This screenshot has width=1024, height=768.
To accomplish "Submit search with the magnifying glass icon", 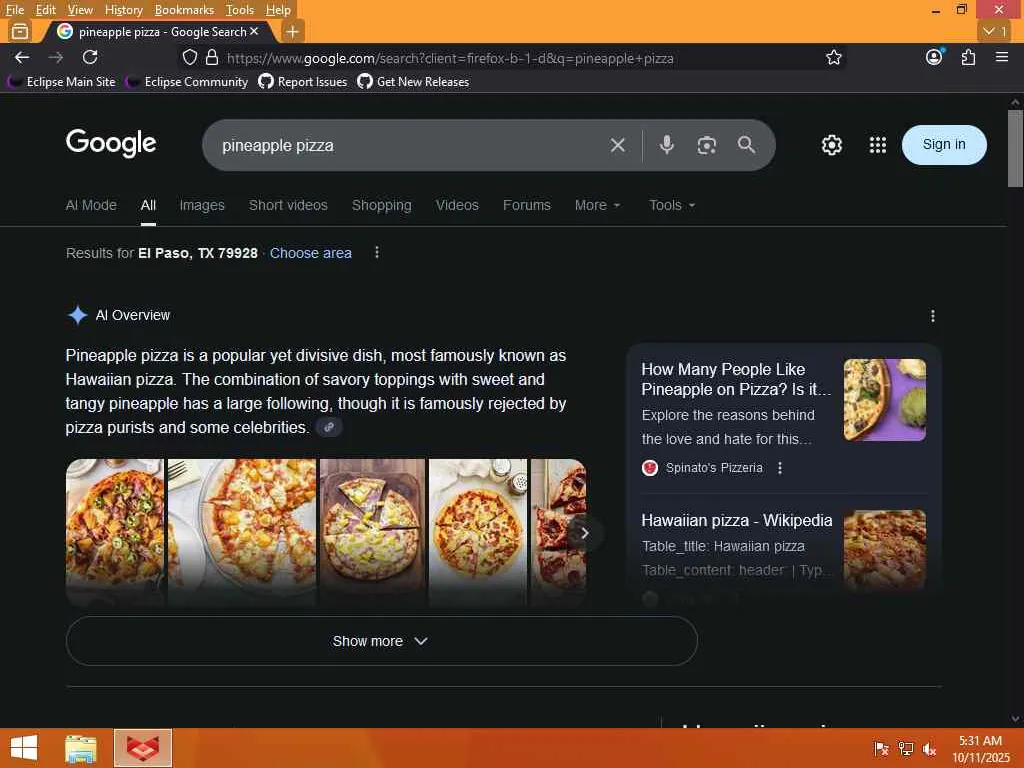I will pos(746,145).
